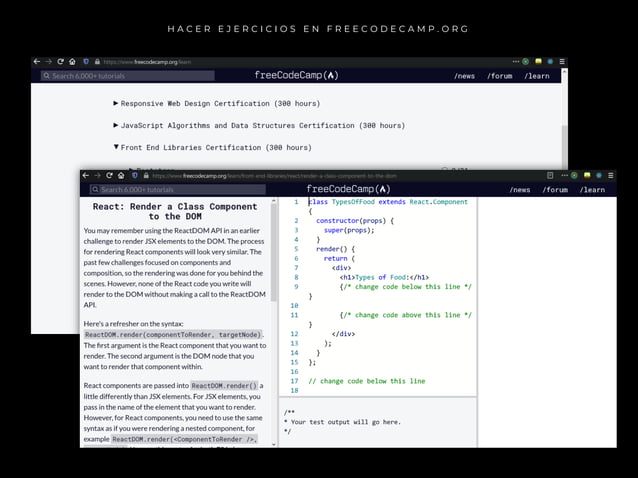This screenshot has width=638, height=478.
Task: Go forward in the front browser window
Action: coord(97,175)
